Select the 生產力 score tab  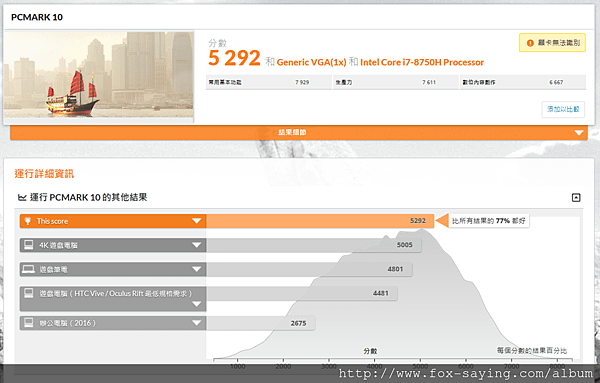pyautogui.click(x=396, y=82)
